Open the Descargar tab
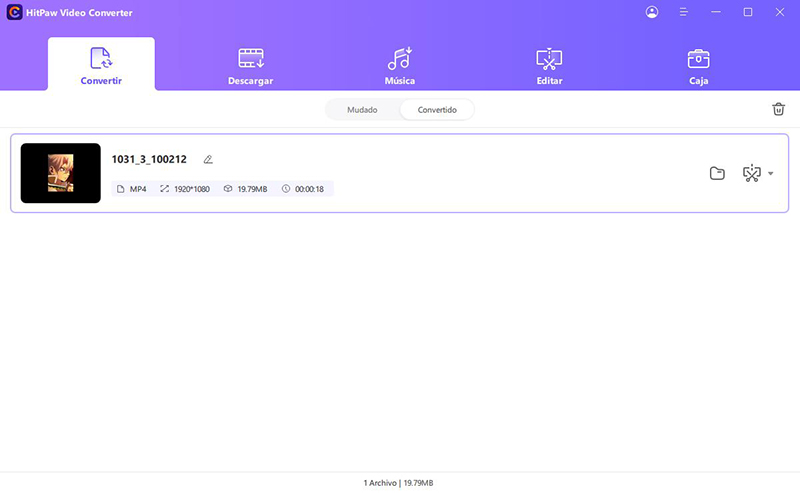Image resolution: width=800 pixels, height=493 pixels. click(x=250, y=65)
